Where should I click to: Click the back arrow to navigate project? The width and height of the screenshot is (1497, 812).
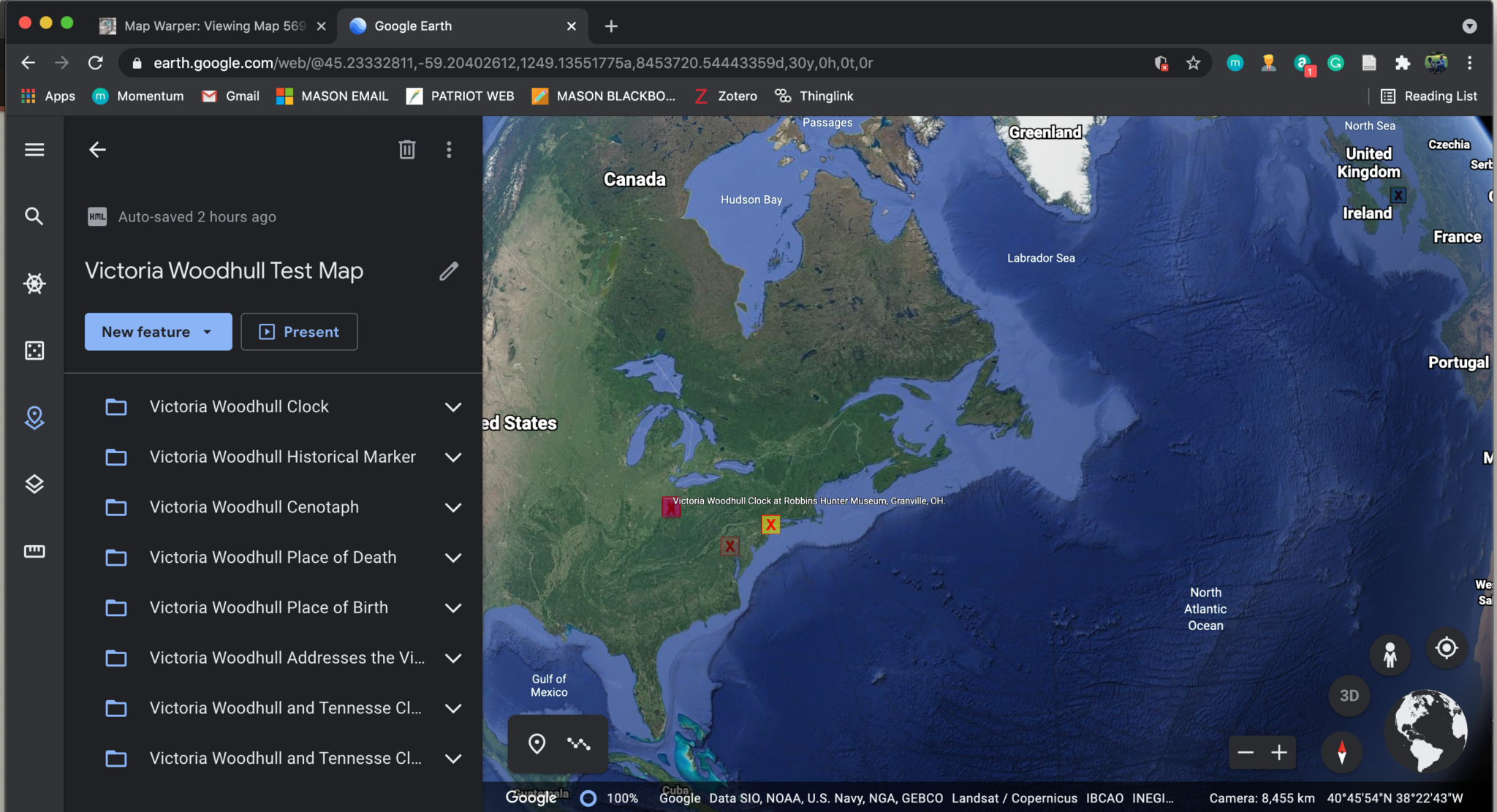click(96, 149)
